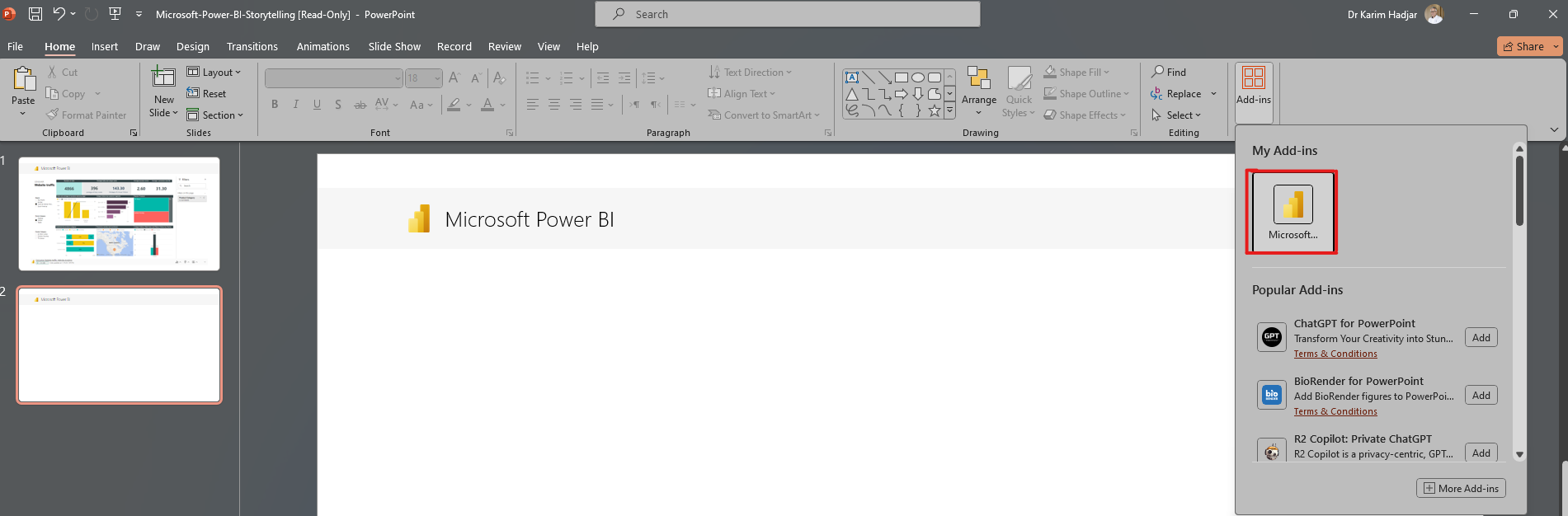Justify the paragraph text
This screenshot has height=516, width=1568.
(x=597, y=105)
